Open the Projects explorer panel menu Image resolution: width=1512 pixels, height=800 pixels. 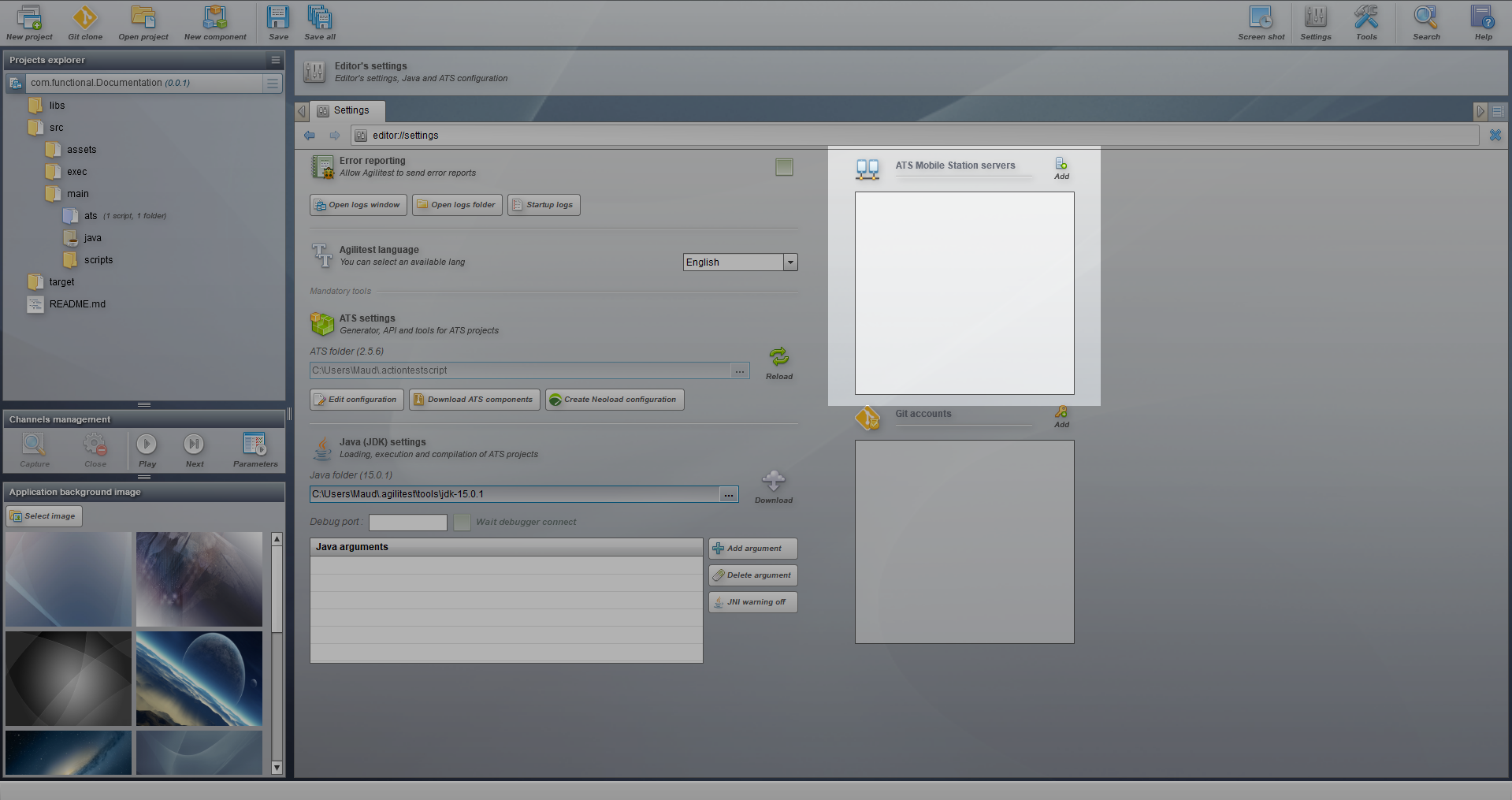pos(275,60)
